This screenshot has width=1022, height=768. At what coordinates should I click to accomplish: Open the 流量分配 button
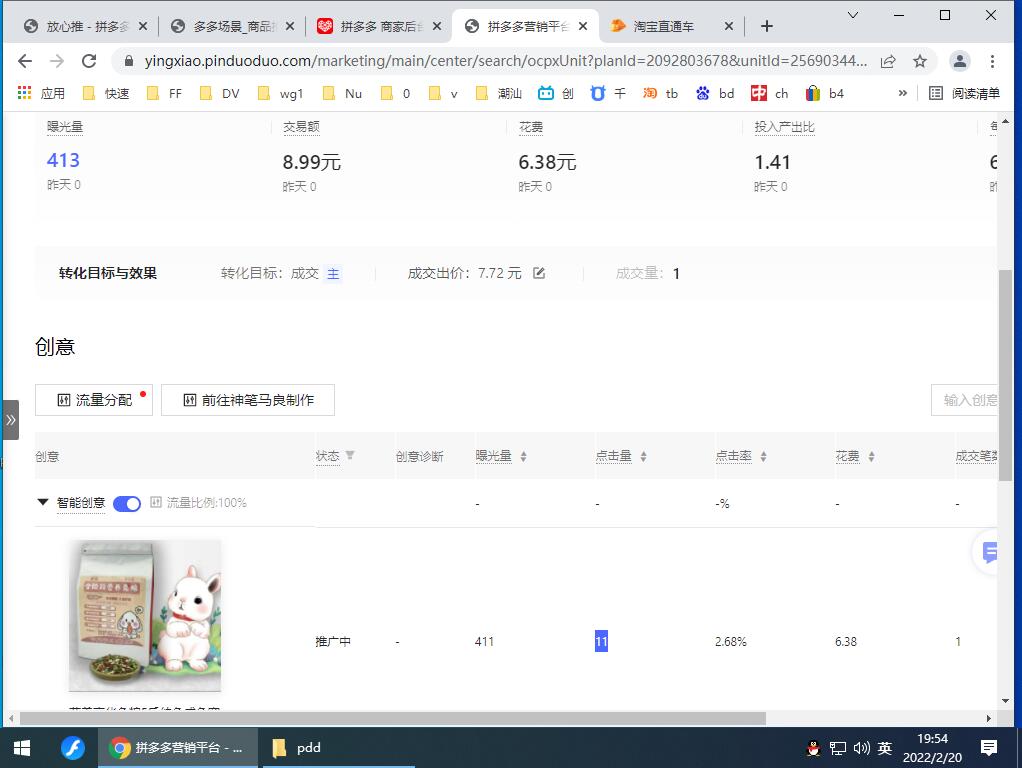[x=94, y=400]
